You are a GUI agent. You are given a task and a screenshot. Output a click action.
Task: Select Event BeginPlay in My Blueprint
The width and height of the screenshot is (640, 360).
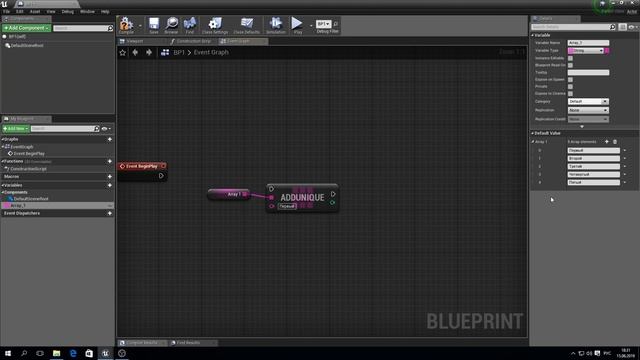(29, 154)
